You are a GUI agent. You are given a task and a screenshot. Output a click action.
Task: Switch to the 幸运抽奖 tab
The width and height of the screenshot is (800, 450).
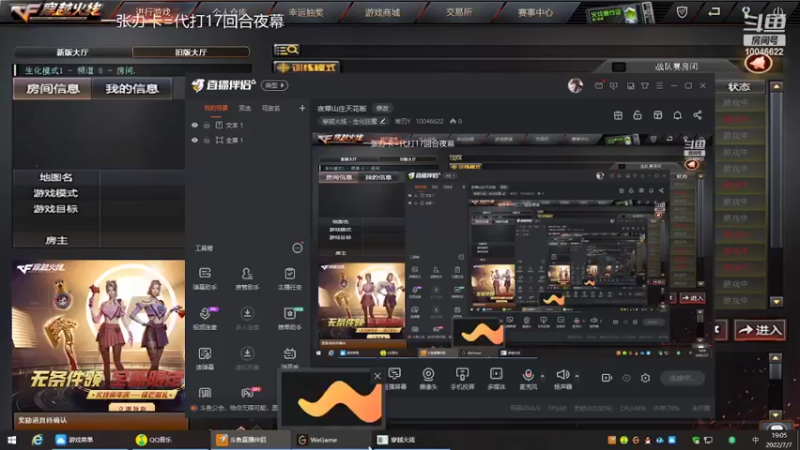click(x=306, y=12)
